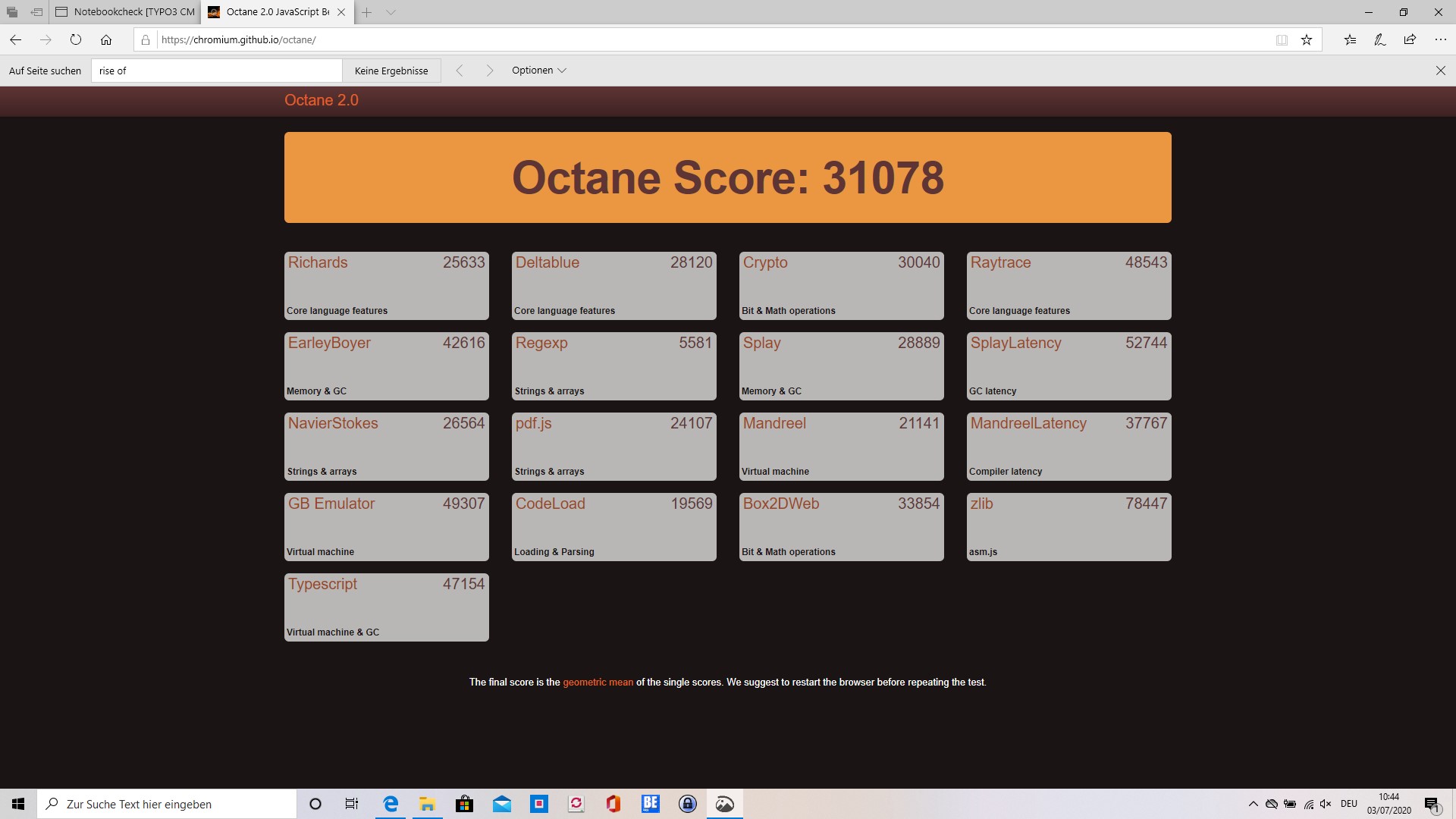The image size is (1456, 819).
Task: Click the share page icon
Action: pos(1410,39)
